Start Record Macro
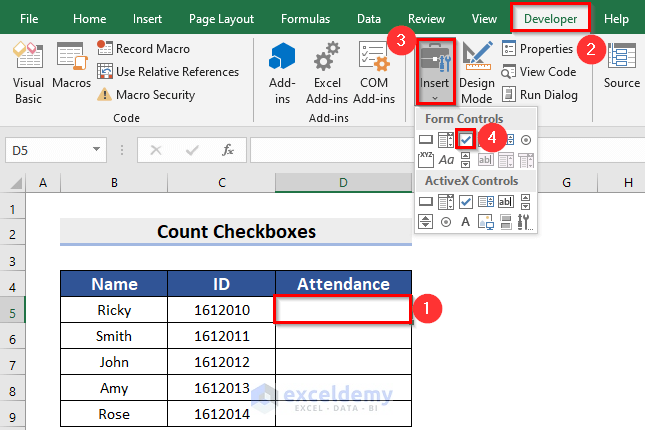The width and height of the screenshot is (645, 430). click(144, 49)
